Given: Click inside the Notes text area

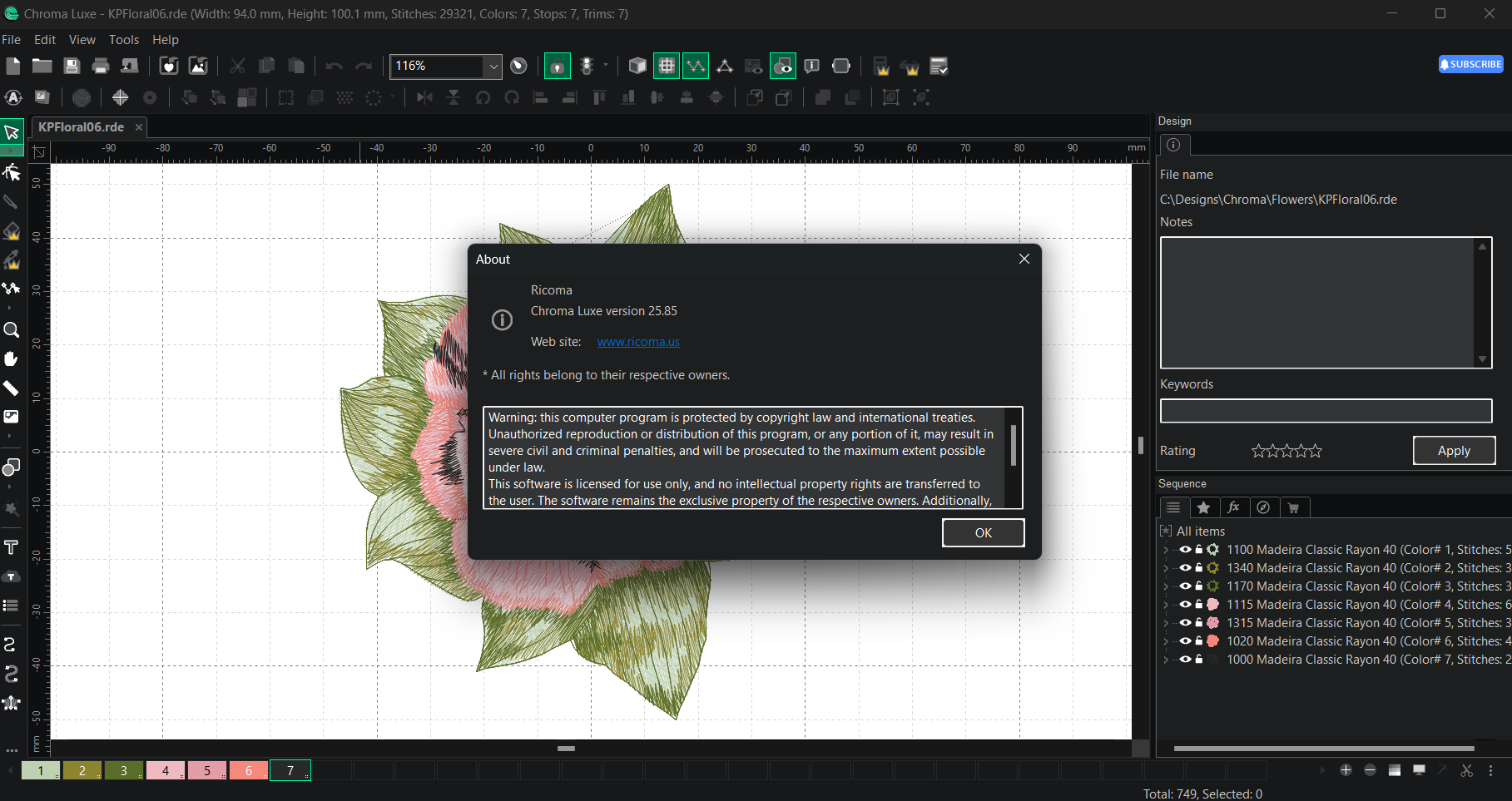Looking at the screenshot, I should click(1318, 303).
